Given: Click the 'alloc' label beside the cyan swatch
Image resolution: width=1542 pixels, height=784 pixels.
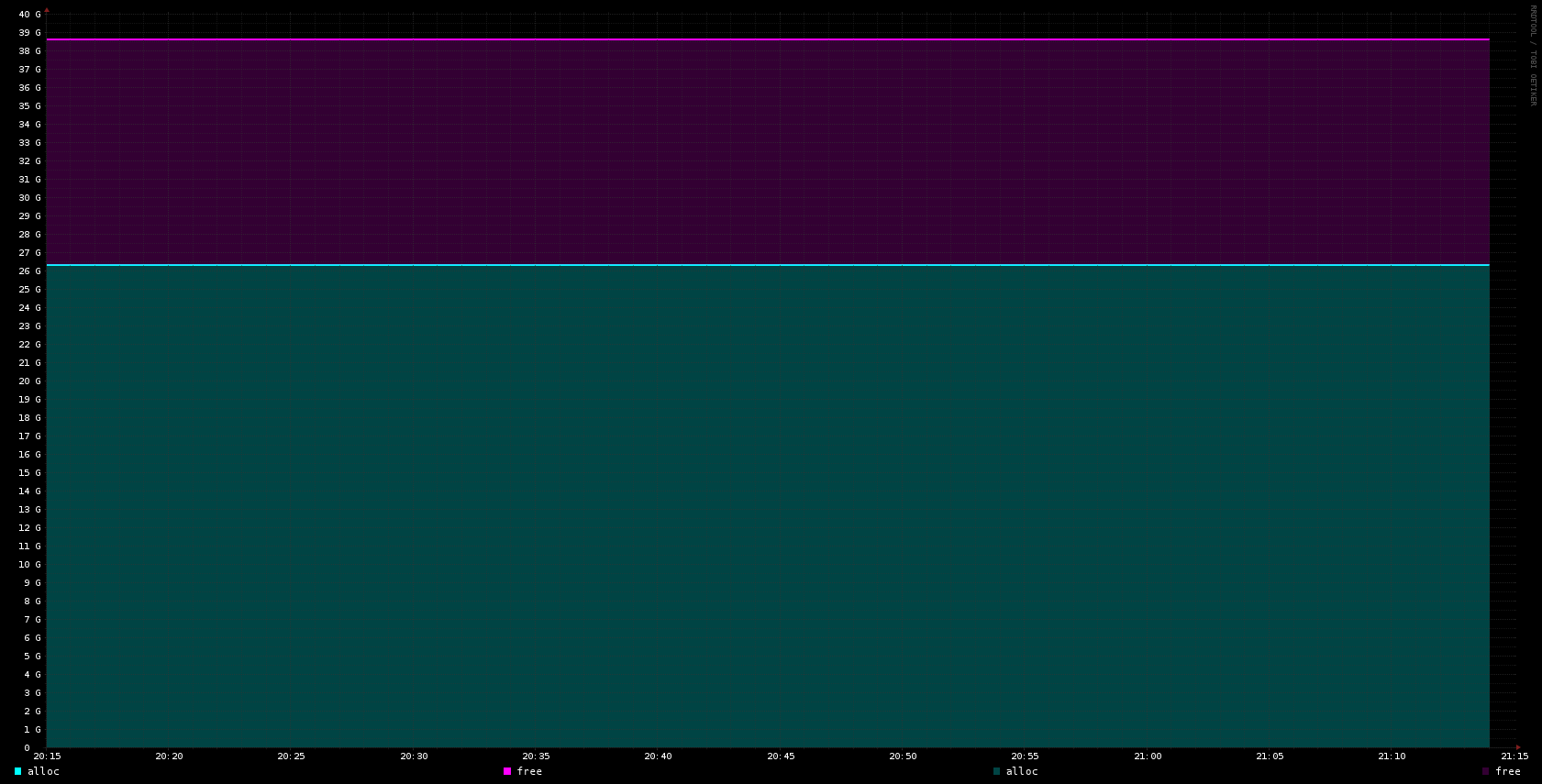Looking at the screenshot, I should 43,771.
